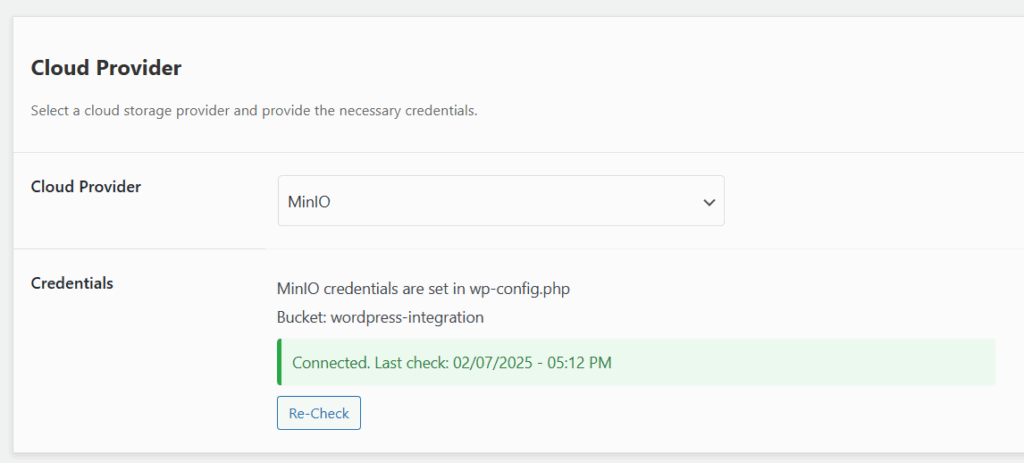Click the chevron arrow in the MinIO select box

[x=709, y=202]
